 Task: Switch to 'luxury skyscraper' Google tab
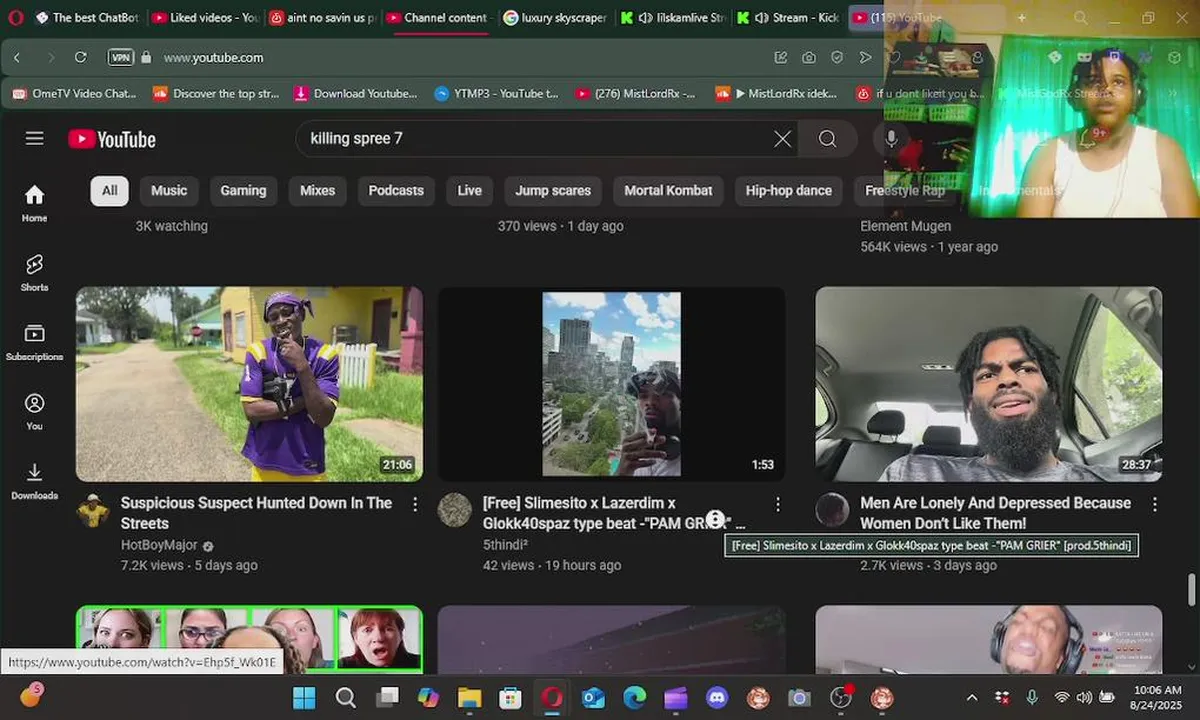coord(556,18)
